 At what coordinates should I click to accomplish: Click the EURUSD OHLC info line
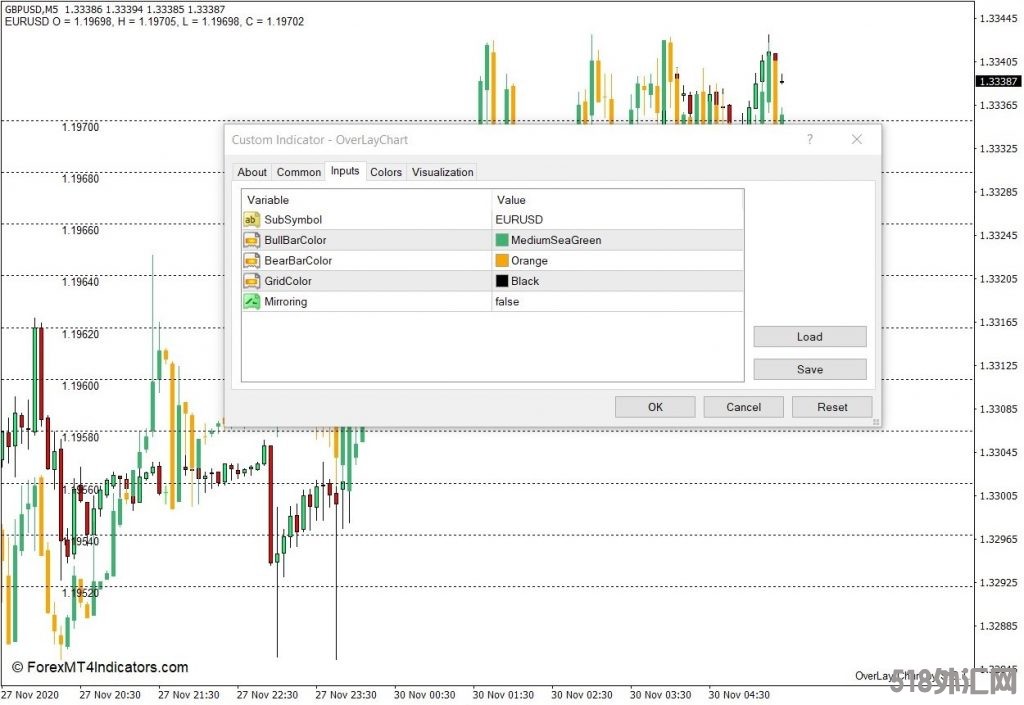pyautogui.click(x=154, y=22)
